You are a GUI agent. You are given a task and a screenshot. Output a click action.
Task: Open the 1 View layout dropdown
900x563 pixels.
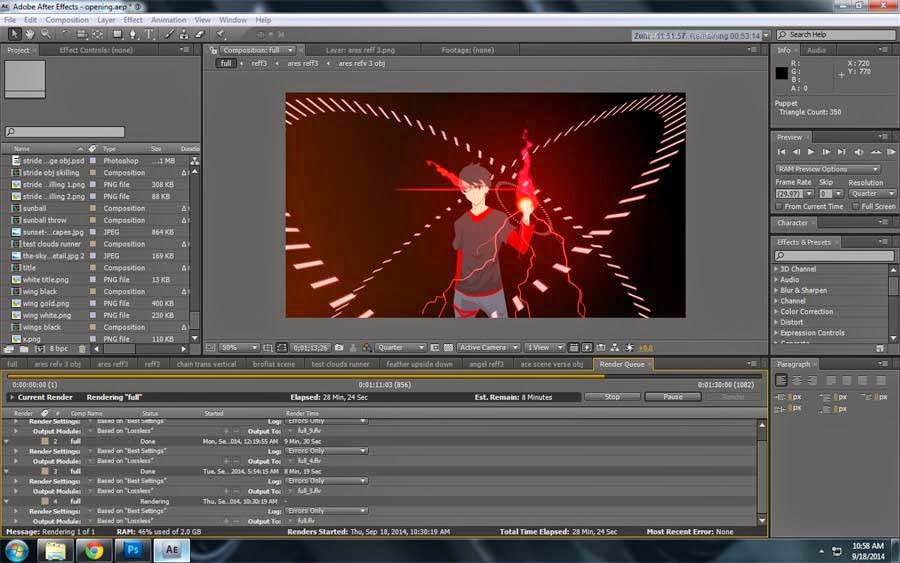coord(544,348)
